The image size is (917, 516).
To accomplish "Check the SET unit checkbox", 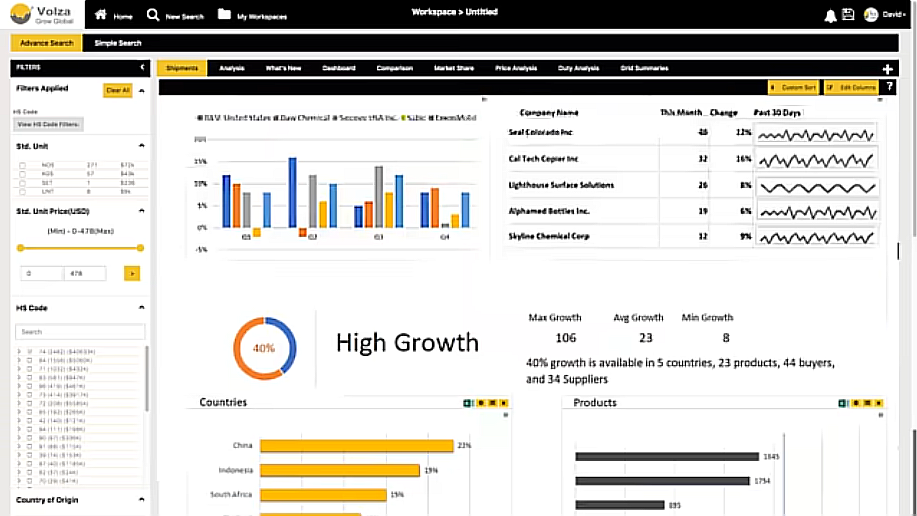I will [x=22, y=183].
